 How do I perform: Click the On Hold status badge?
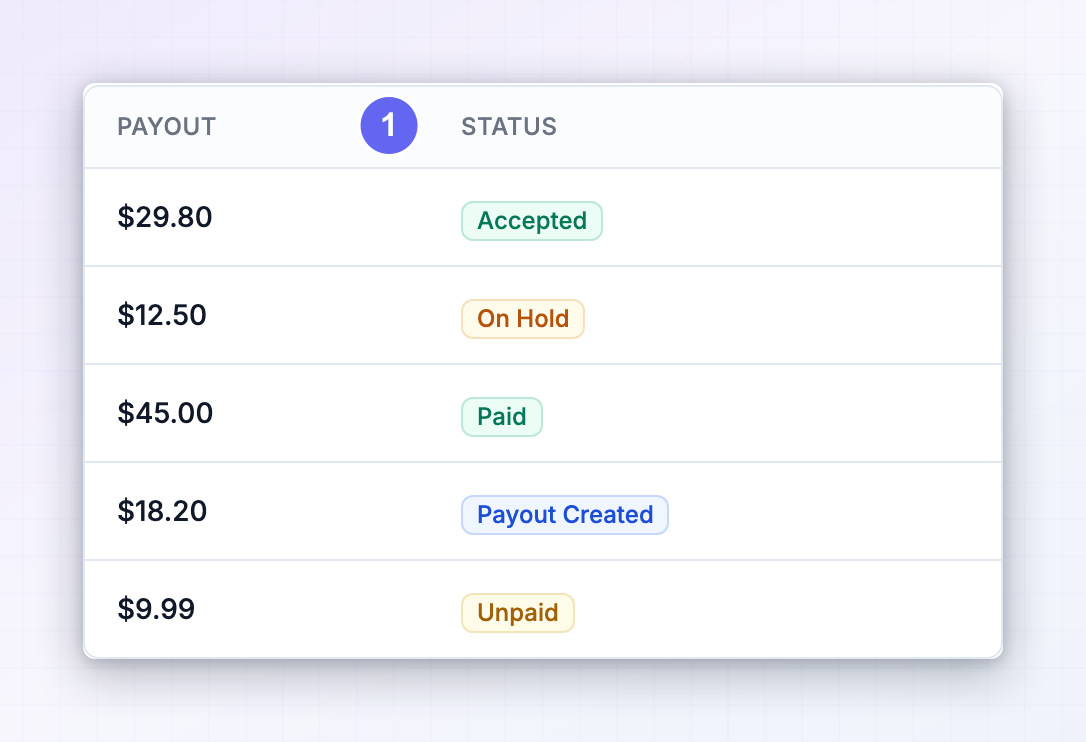tap(523, 319)
